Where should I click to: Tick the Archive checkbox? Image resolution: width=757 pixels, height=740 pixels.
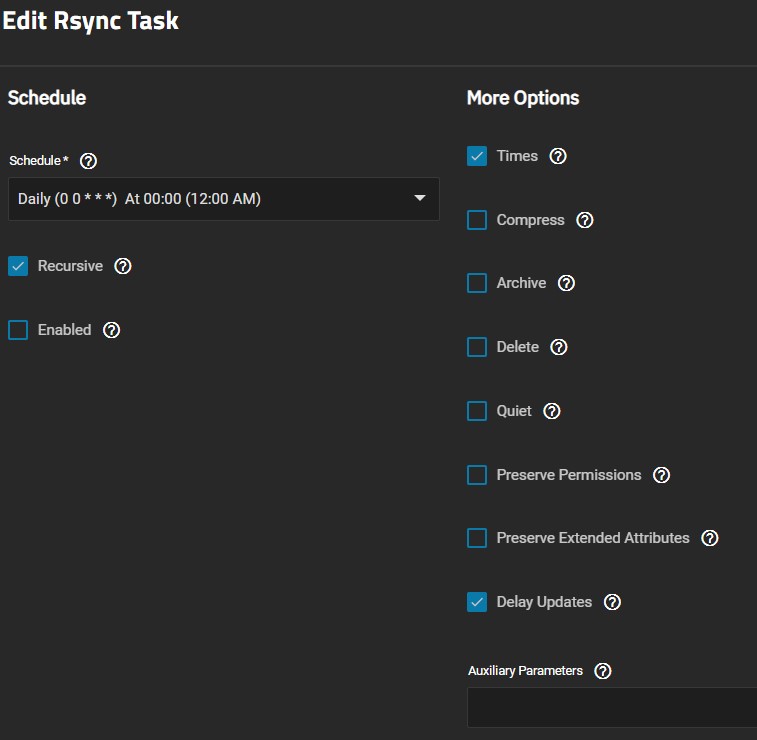tap(477, 283)
